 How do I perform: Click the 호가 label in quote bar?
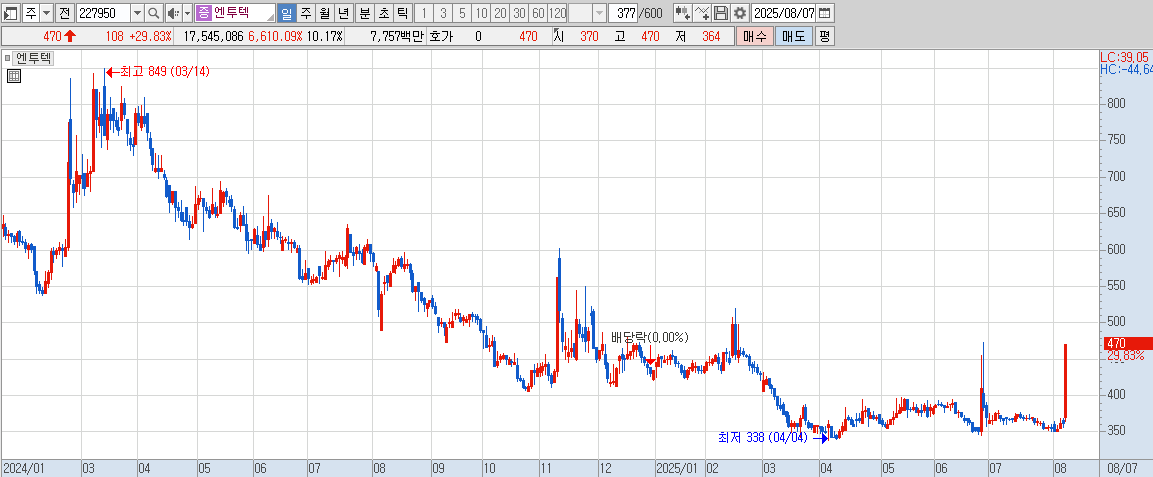(440, 36)
